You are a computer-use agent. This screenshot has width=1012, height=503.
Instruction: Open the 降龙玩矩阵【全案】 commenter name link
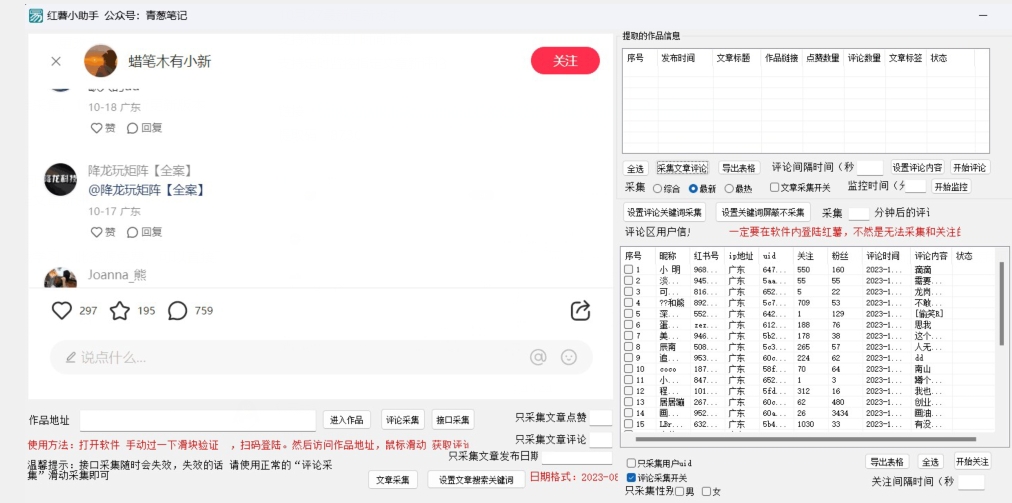pos(140,170)
